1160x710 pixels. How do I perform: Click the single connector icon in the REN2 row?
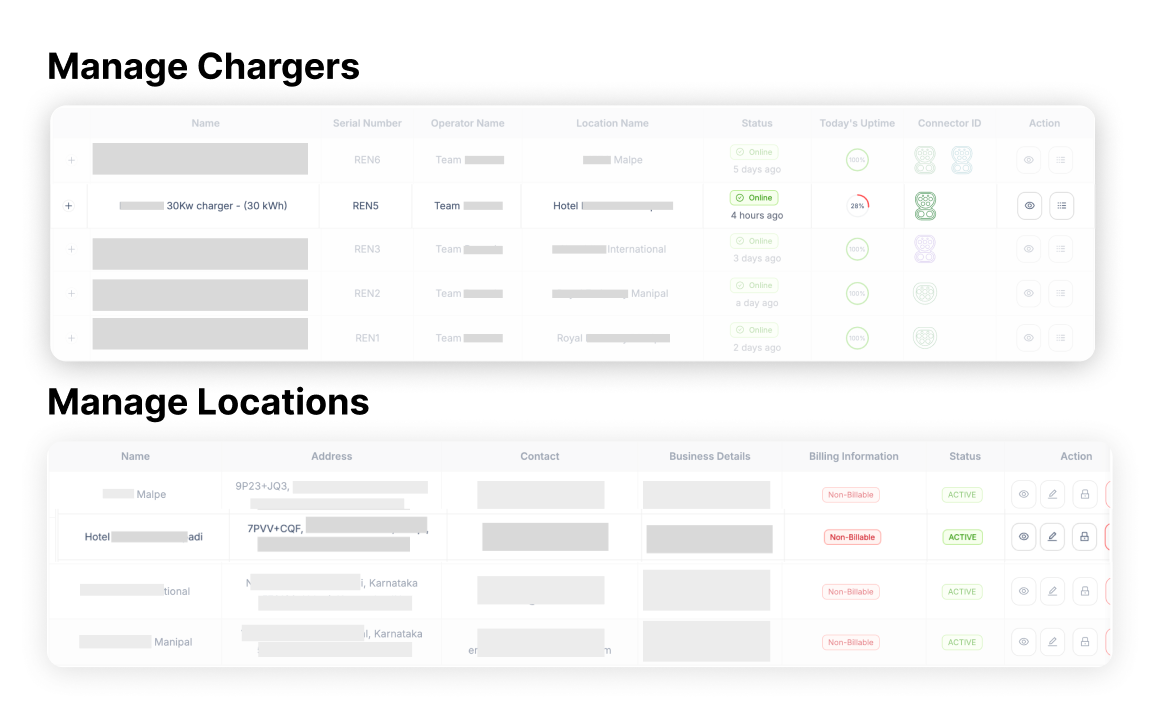(925, 293)
